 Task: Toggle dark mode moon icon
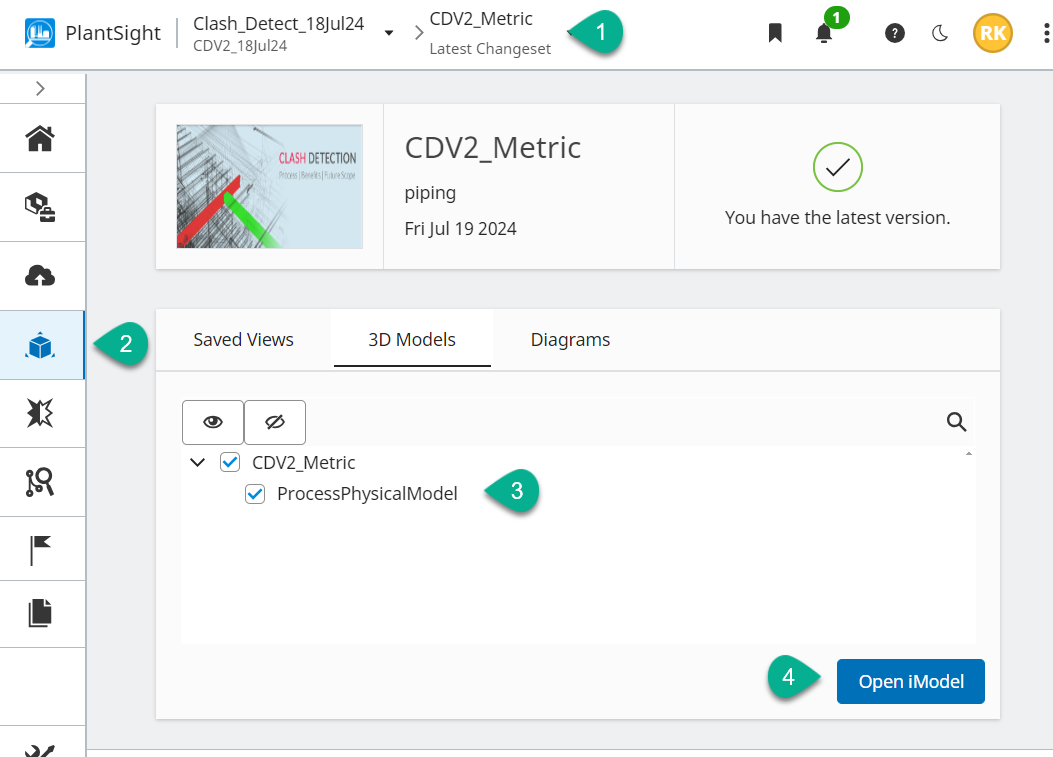click(x=940, y=33)
